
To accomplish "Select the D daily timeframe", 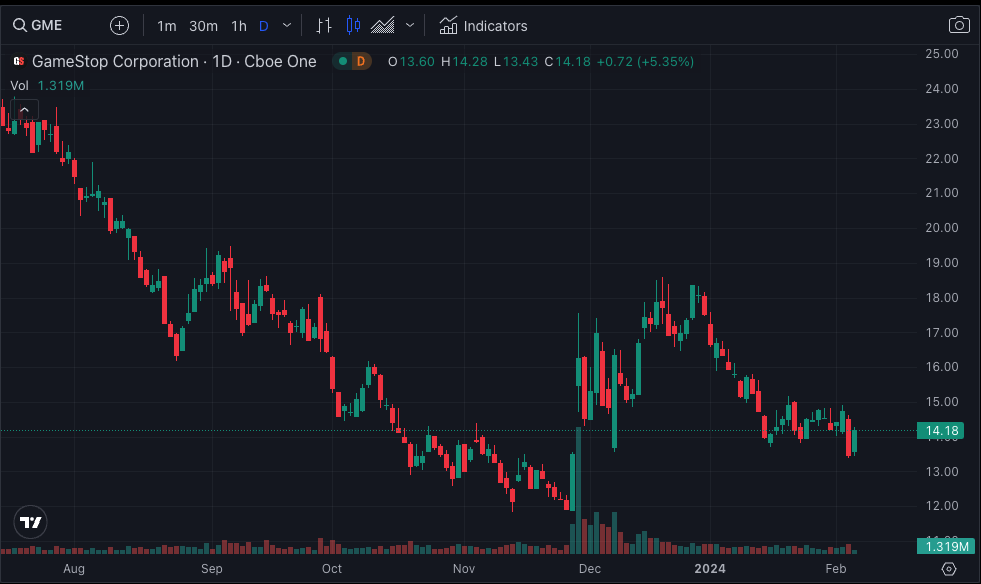I will pyautogui.click(x=263, y=26).
